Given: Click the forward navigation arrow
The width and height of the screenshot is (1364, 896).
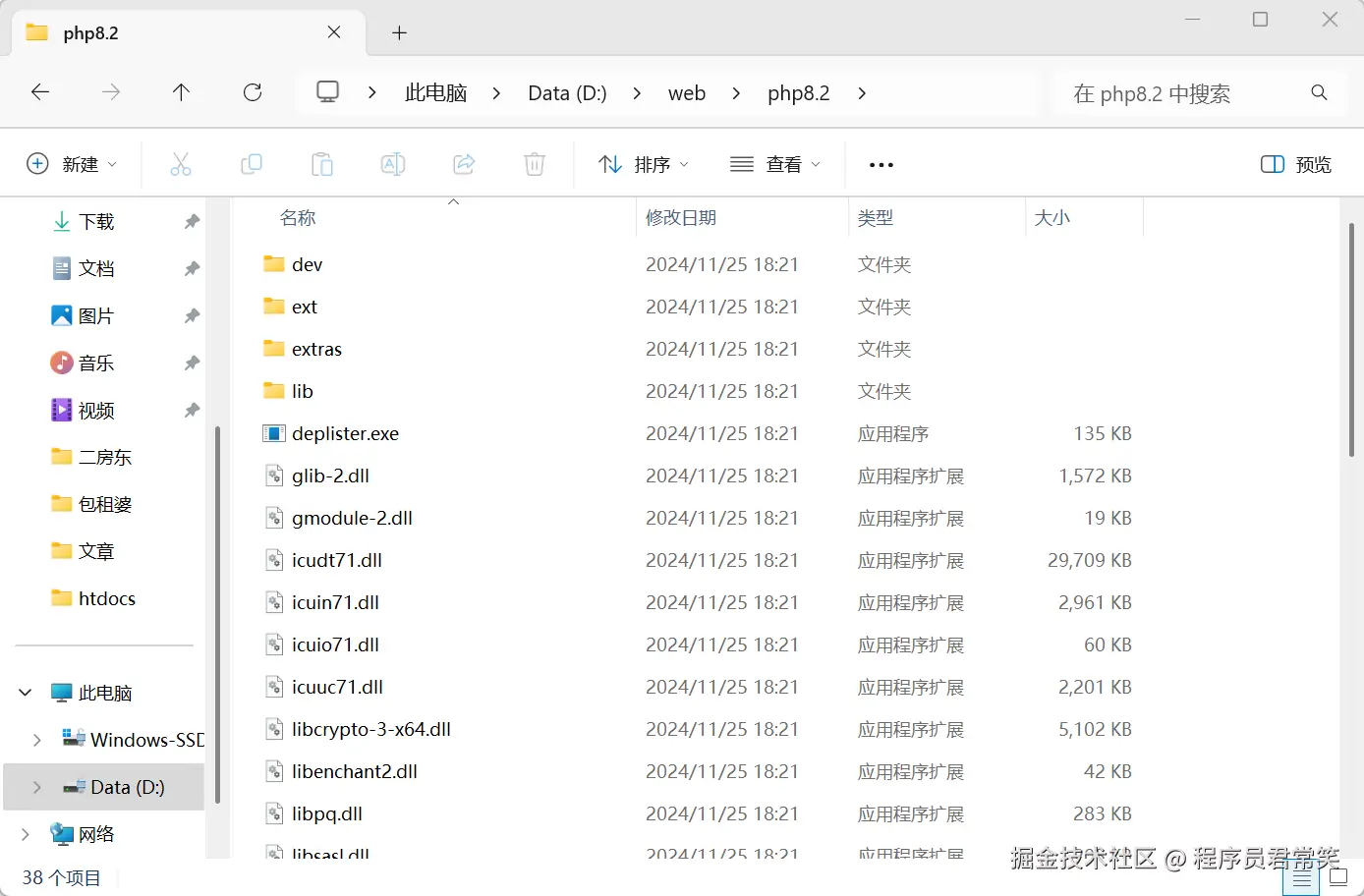Looking at the screenshot, I should coord(111,92).
